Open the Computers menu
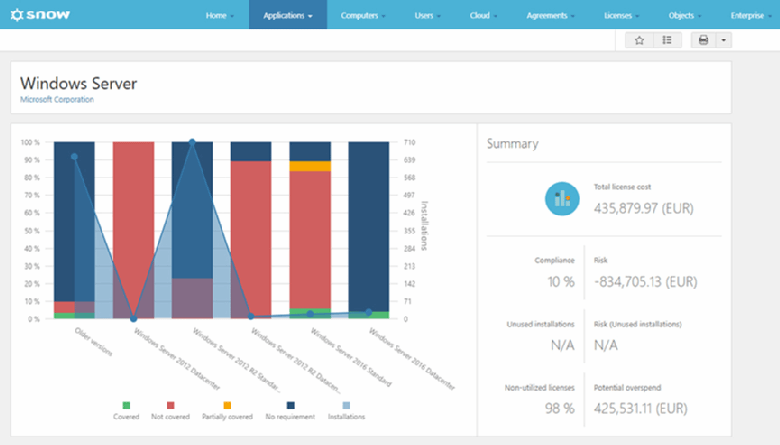 click(x=363, y=15)
